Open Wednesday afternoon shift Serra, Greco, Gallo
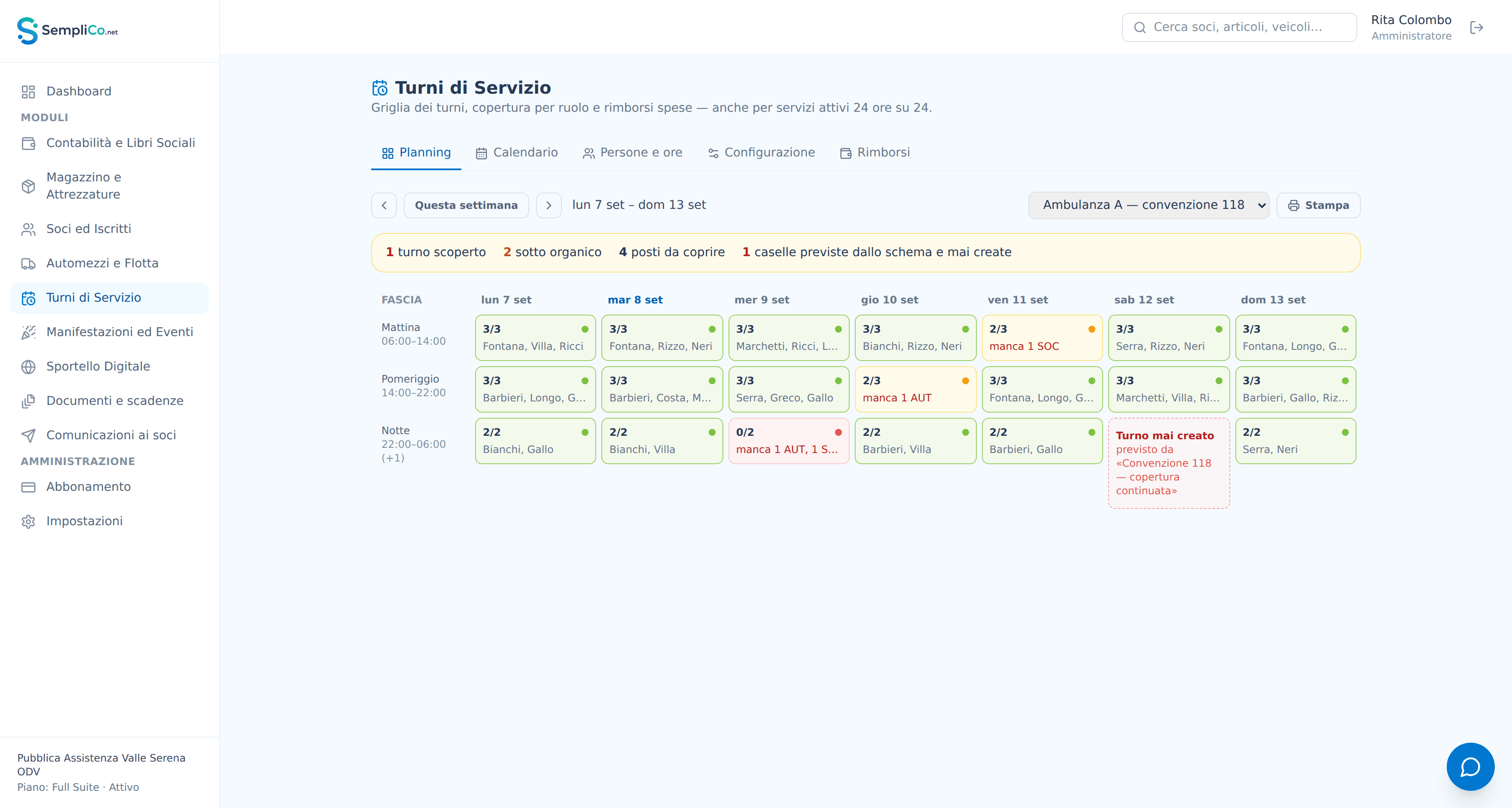The width and height of the screenshot is (1512, 808). click(788, 389)
